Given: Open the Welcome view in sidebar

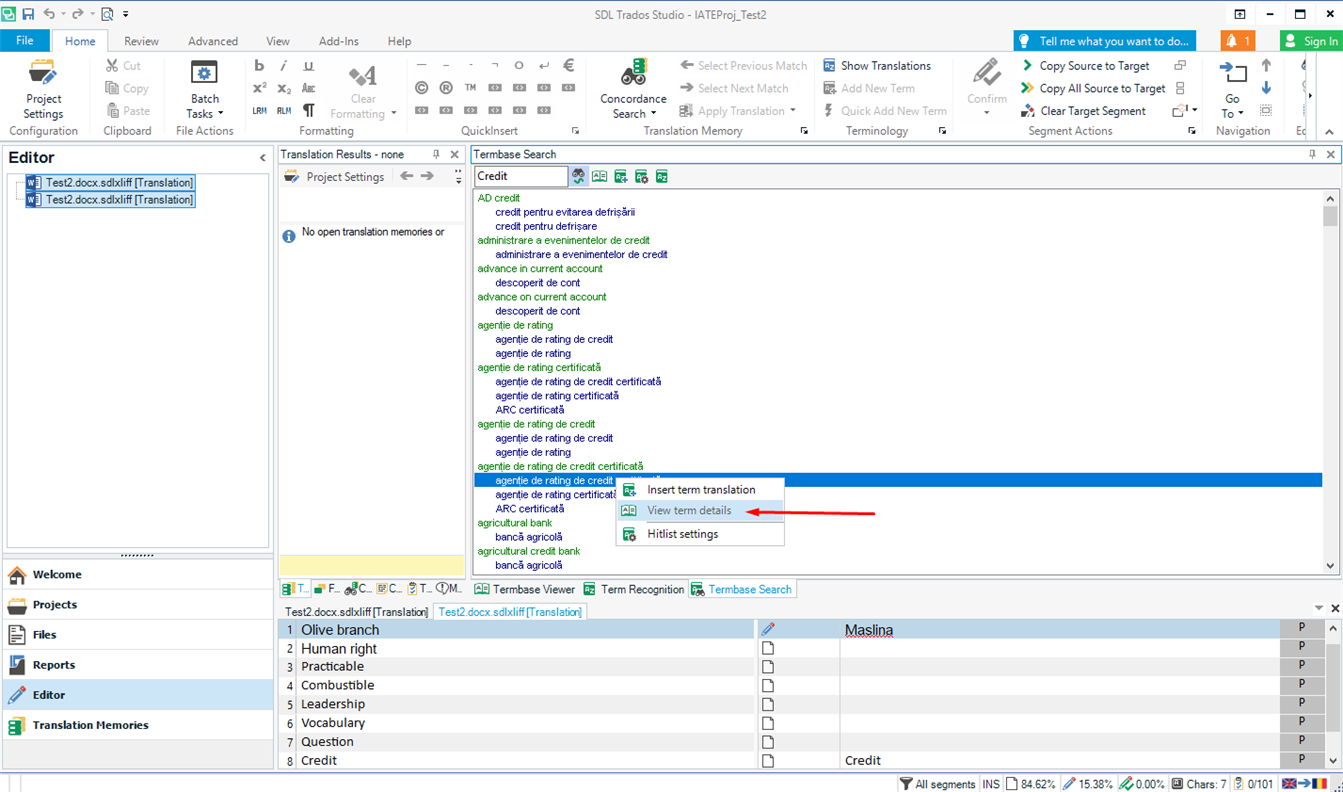Looking at the screenshot, I should pos(138,575).
